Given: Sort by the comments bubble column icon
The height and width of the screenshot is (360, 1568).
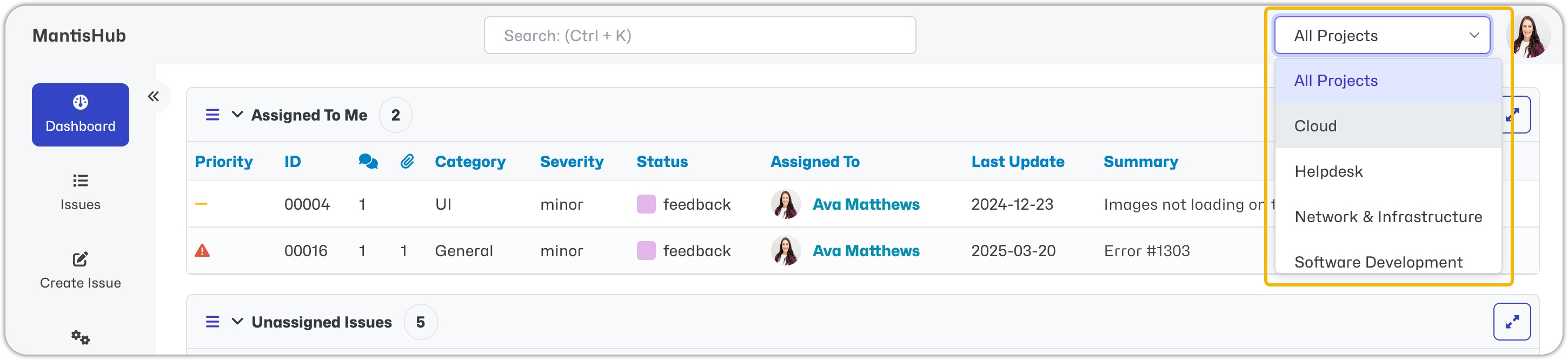Looking at the screenshot, I should 368,161.
